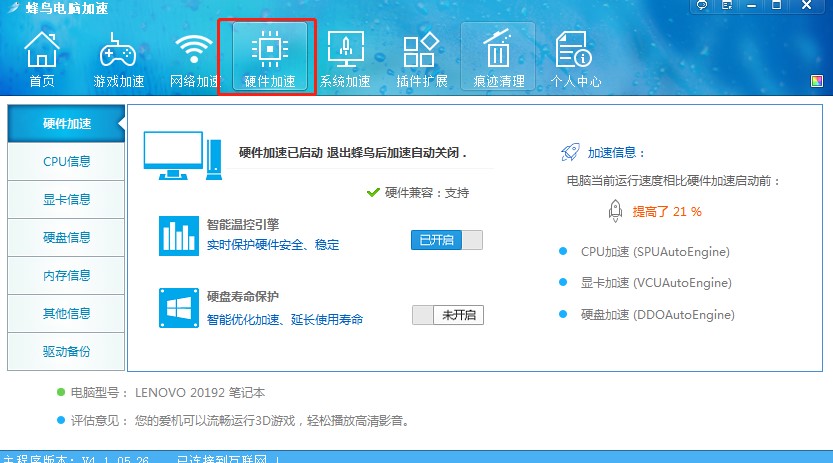This screenshot has height=463, width=833.
Task: Switch to the CPU信息 sidebar tab
Action: point(66,161)
